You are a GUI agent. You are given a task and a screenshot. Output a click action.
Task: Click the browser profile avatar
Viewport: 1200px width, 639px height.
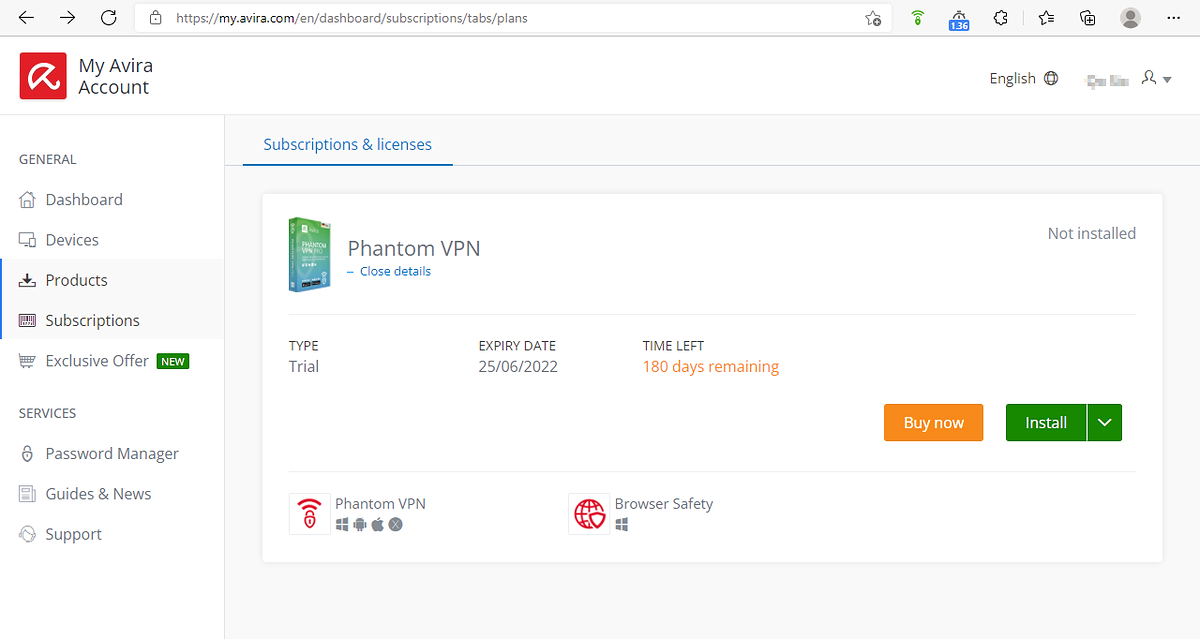(1131, 18)
